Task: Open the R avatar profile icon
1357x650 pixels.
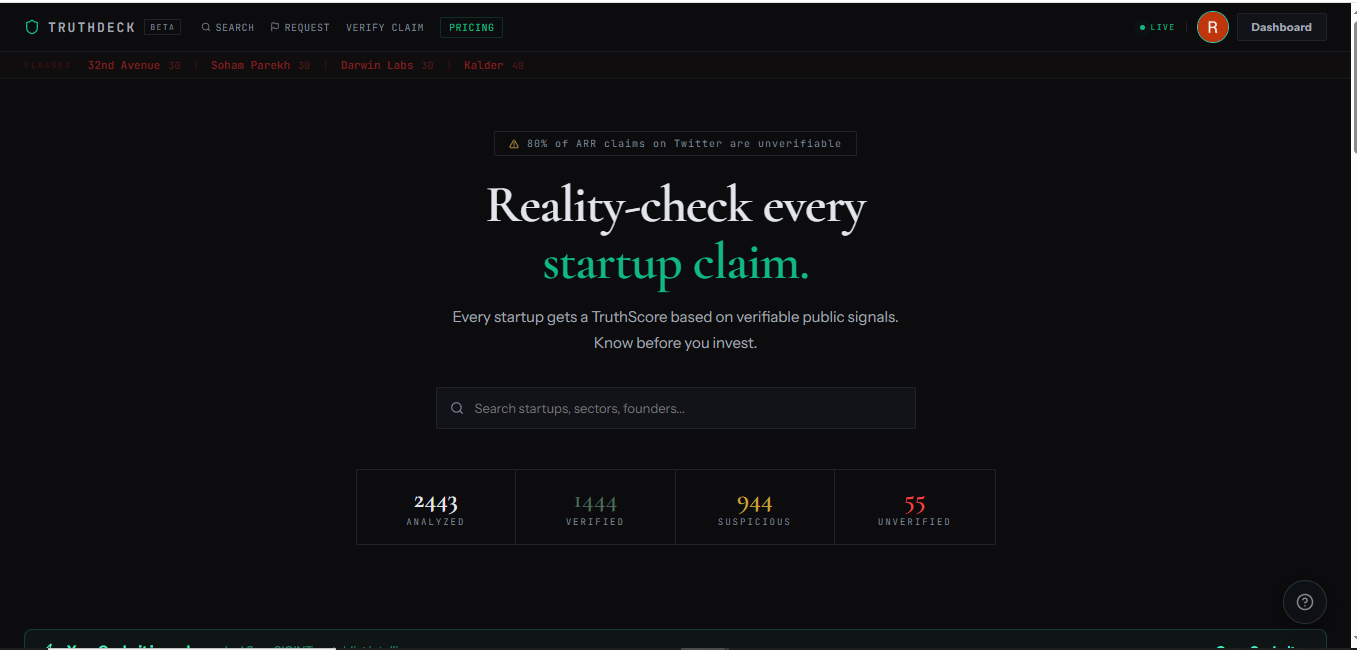Action: 1212,27
